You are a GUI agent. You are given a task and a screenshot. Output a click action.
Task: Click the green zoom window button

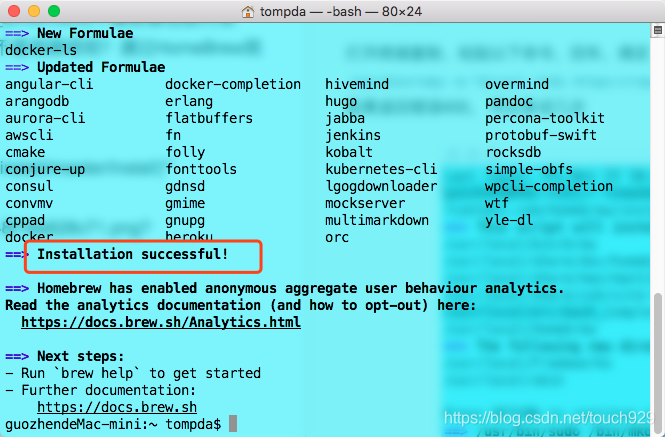click(54, 11)
